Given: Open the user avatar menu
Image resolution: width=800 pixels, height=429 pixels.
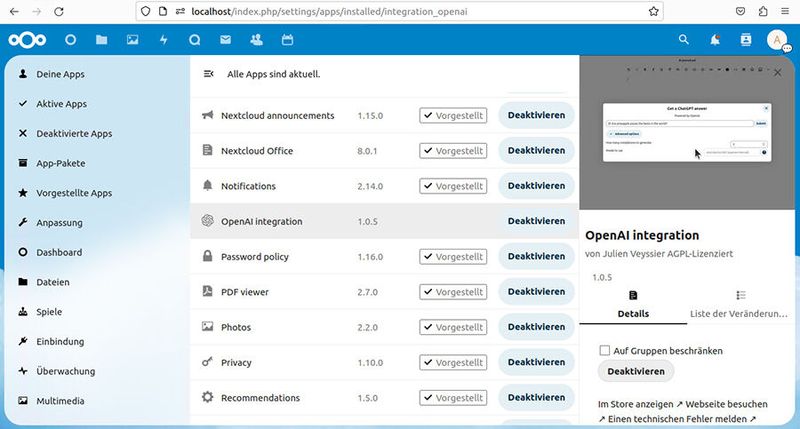Looking at the screenshot, I should pos(777,40).
